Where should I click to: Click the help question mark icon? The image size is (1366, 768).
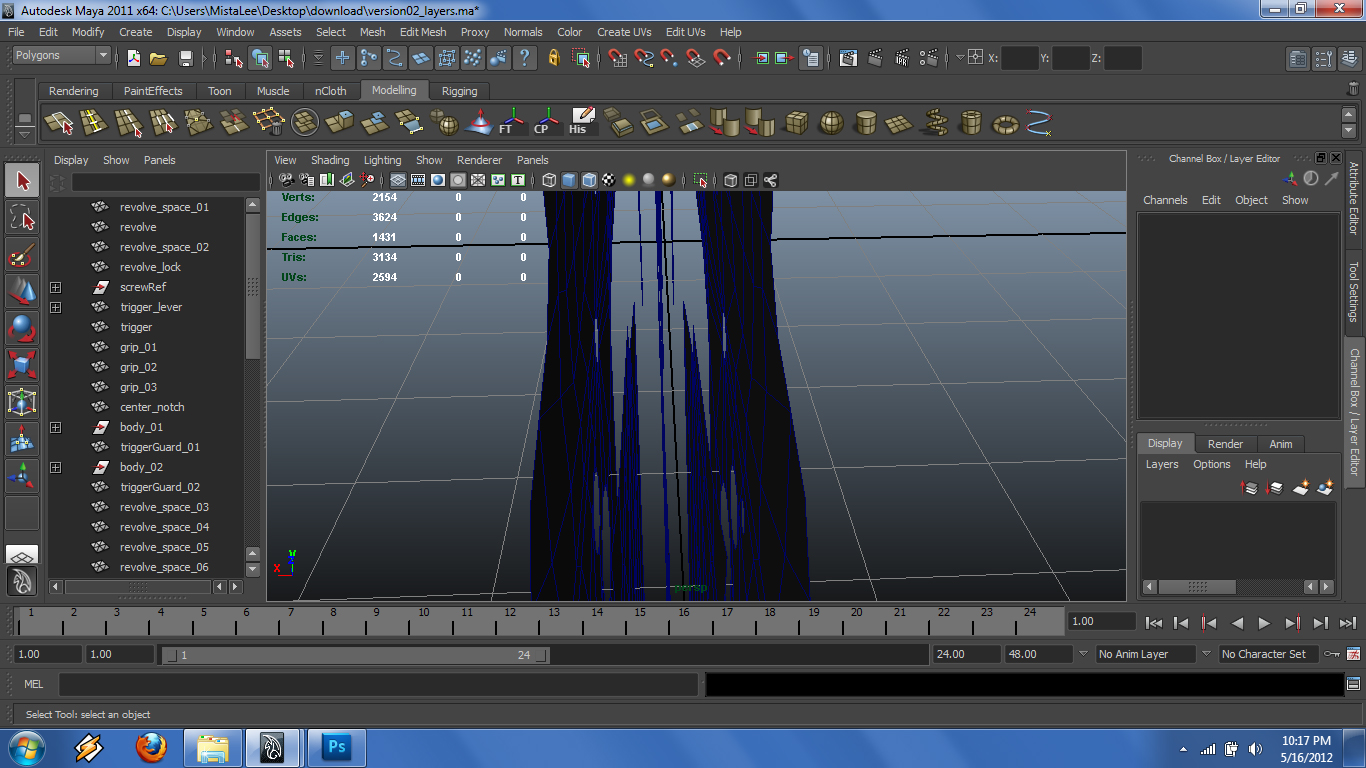click(x=524, y=58)
